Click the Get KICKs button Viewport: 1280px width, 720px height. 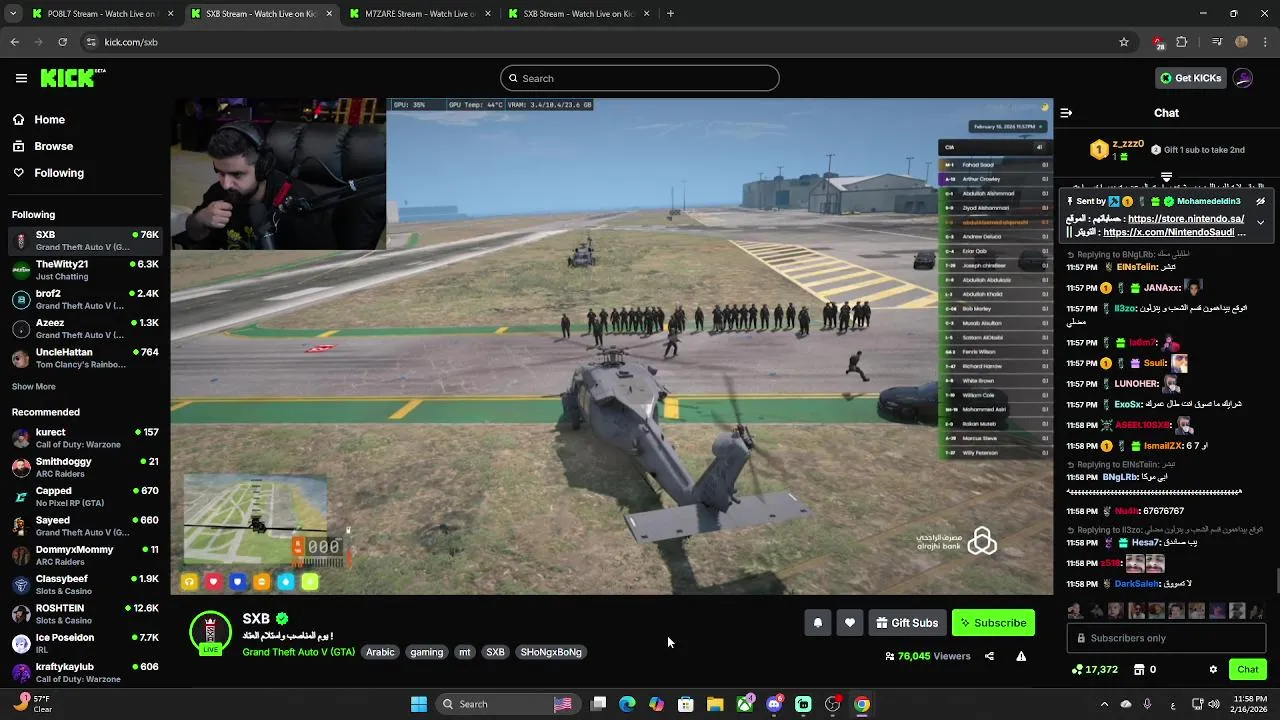tap(1190, 78)
